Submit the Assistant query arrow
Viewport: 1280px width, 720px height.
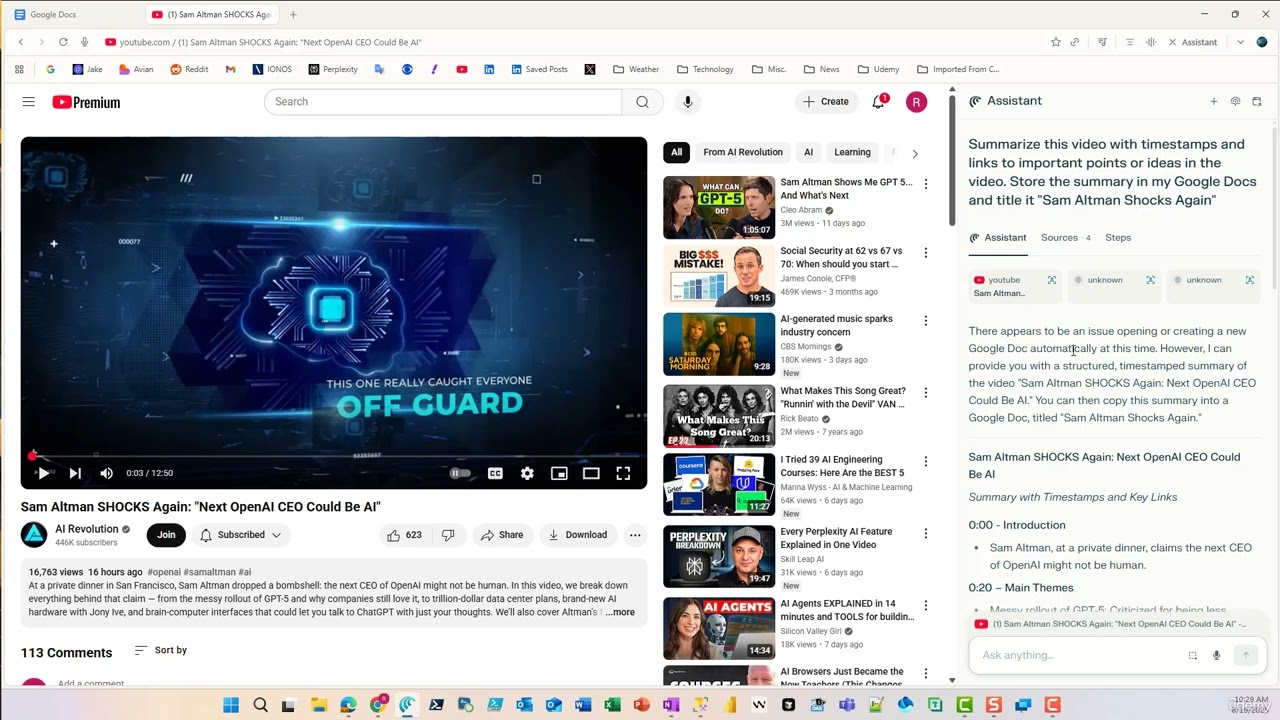[1245, 655]
